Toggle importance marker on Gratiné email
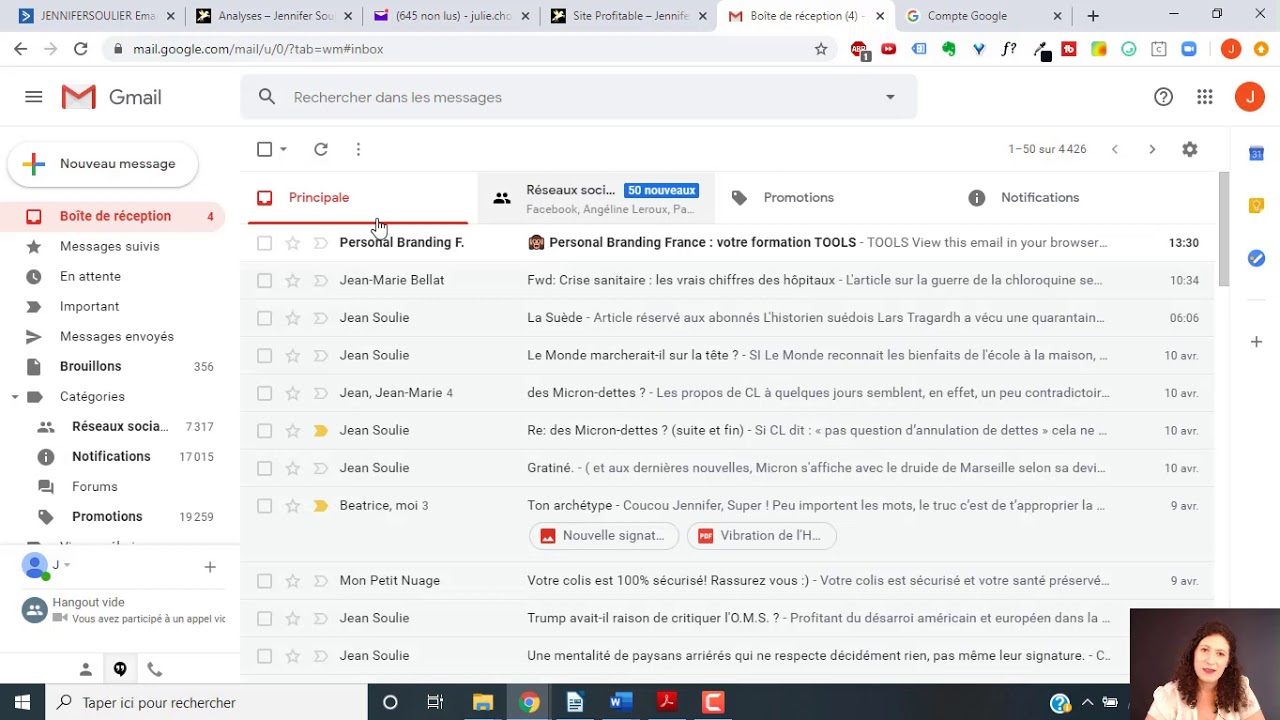The image size is (1280, 720). 320,468
